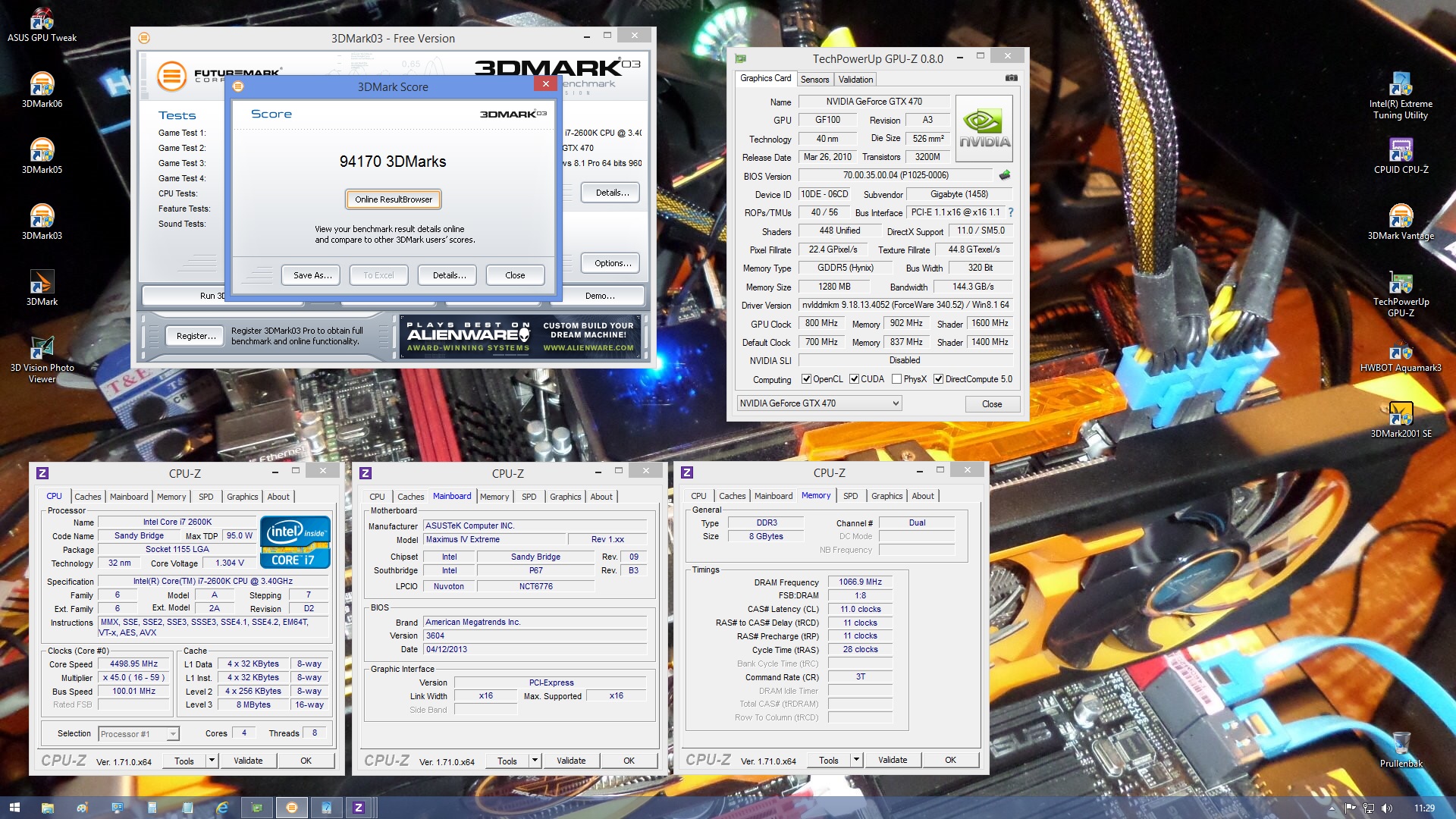Click Tools button in left CPU-Z window

(184, 760)
